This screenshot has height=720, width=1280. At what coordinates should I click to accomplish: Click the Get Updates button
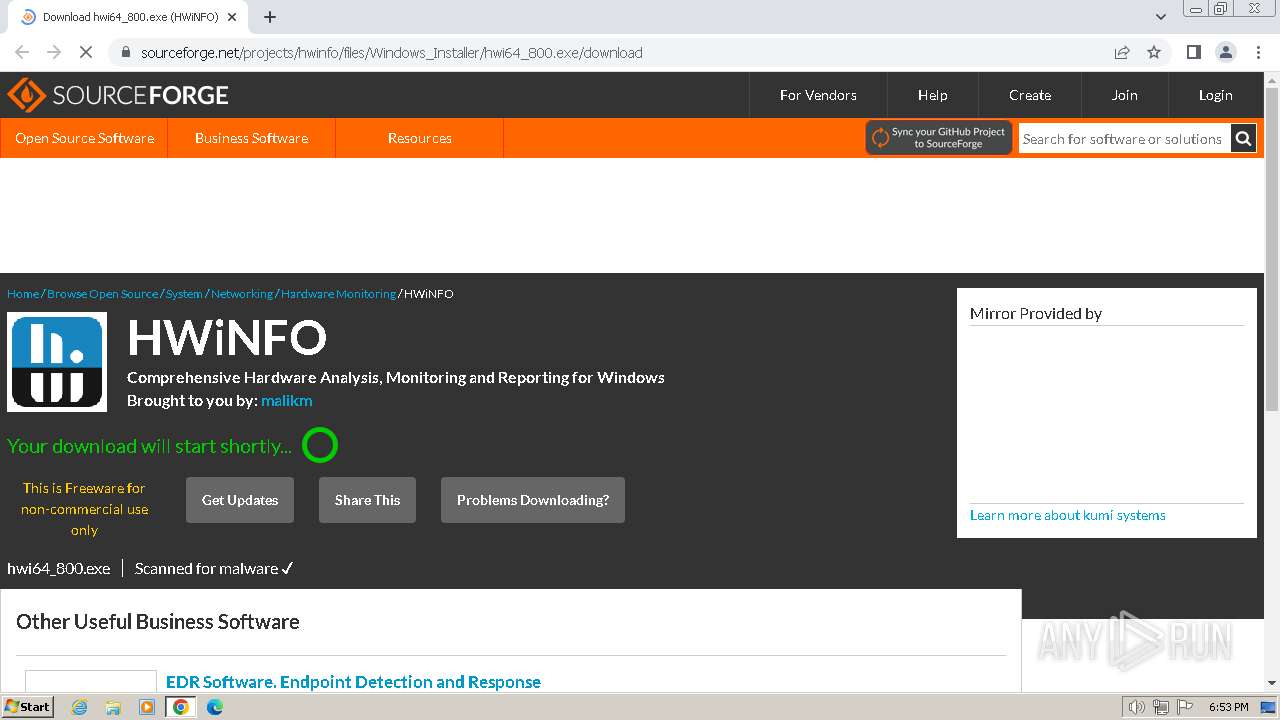[x=240, y=500]
